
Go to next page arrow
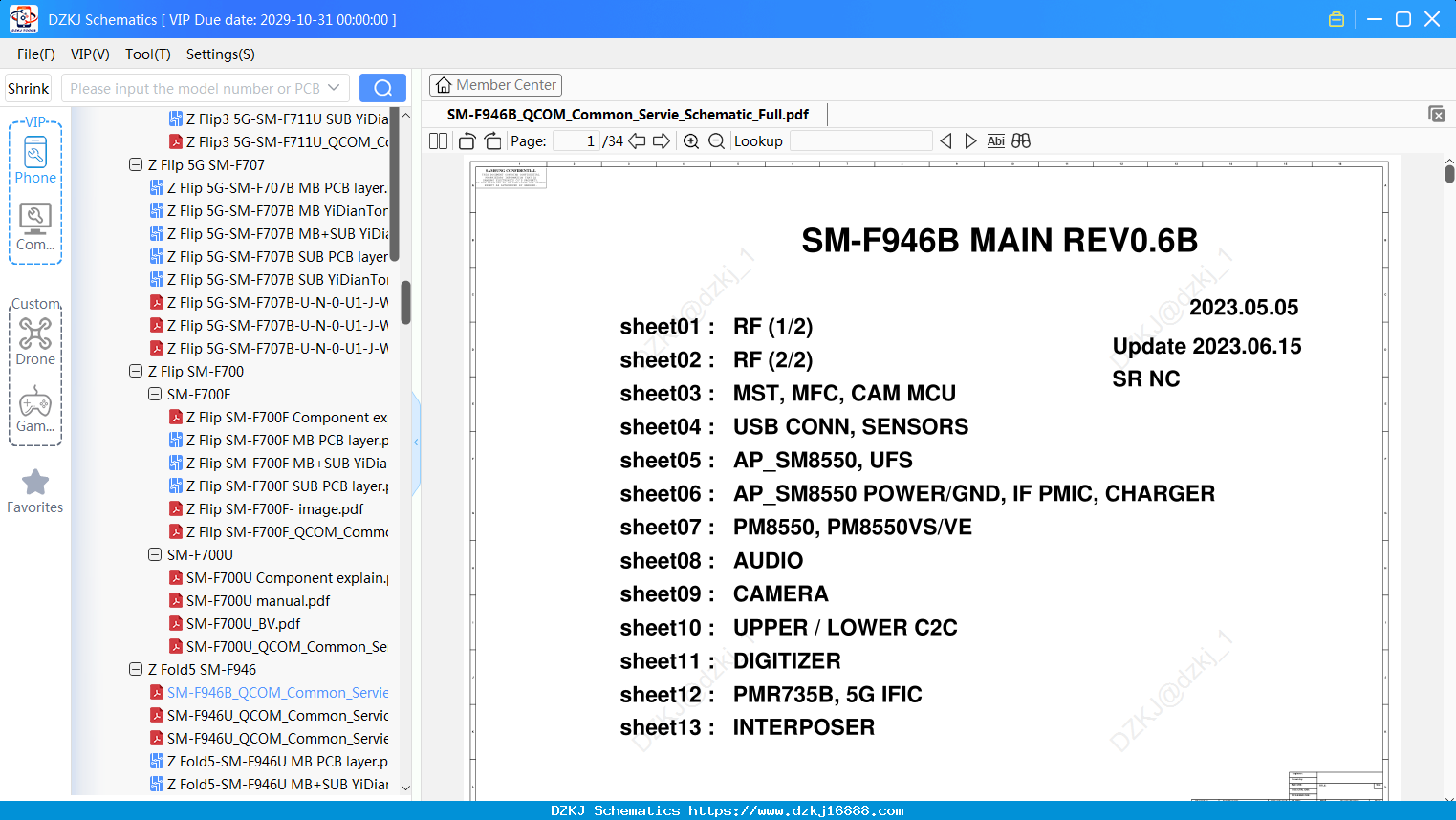[662, 141]
